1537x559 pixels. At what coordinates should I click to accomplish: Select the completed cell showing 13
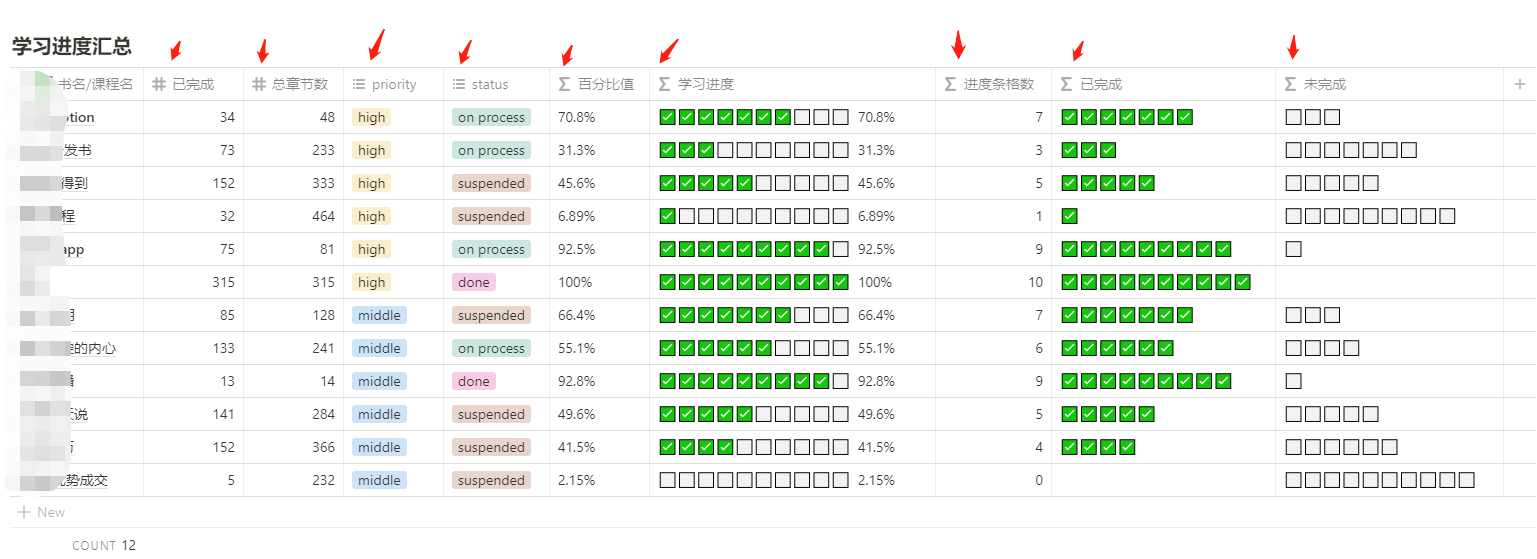click(193, 381)
